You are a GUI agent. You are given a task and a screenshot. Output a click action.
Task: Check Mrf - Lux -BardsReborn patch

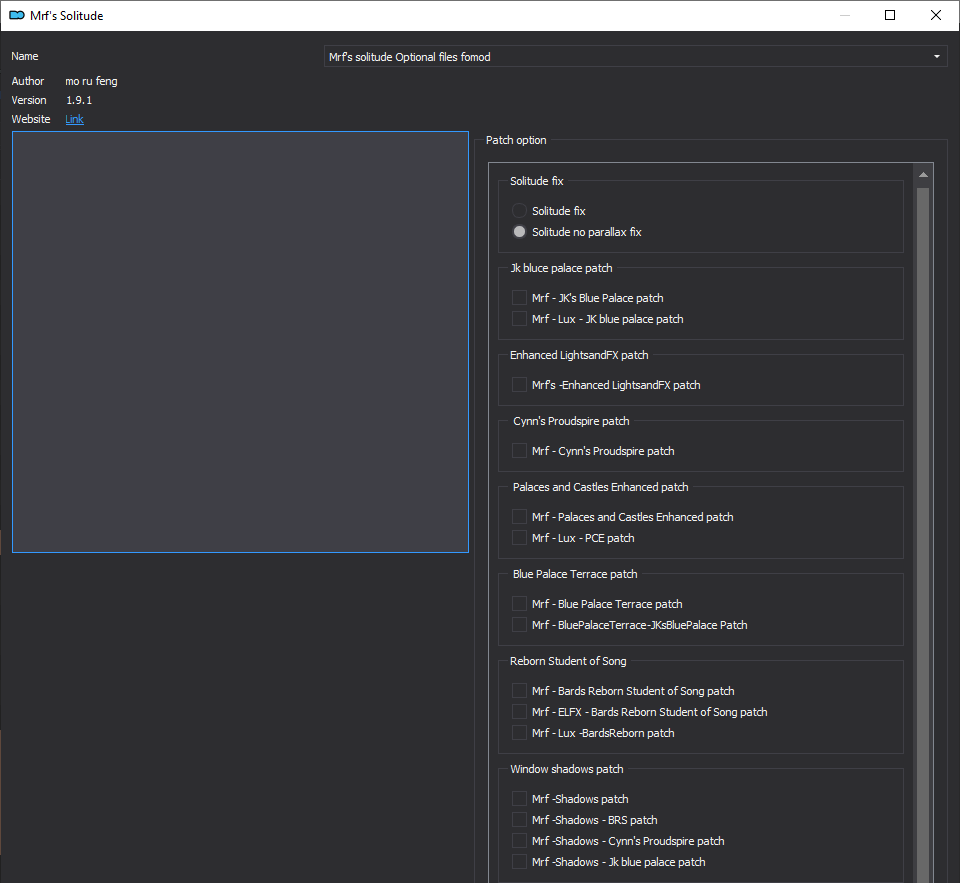point(519,733)
